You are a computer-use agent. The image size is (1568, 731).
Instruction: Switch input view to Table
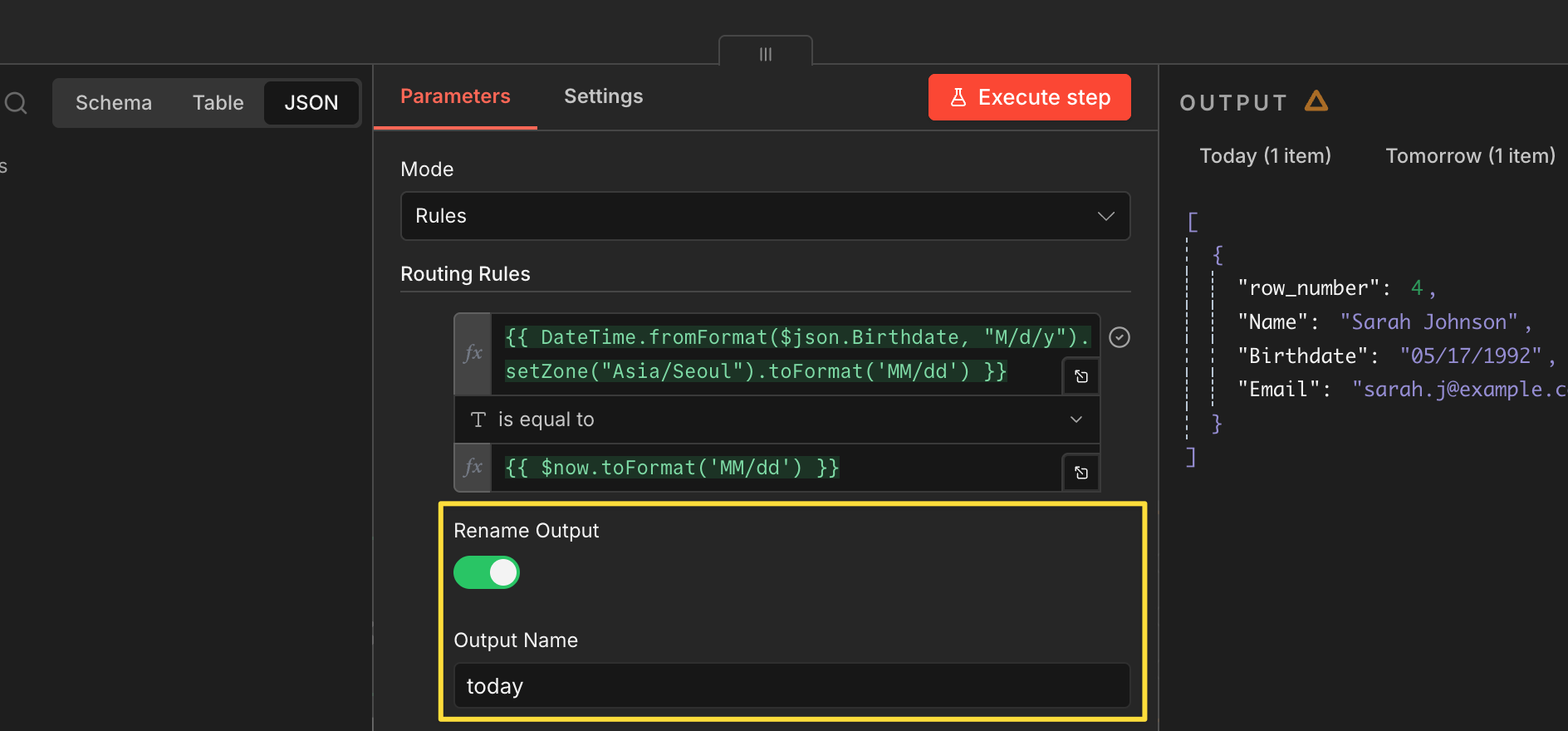[x=218, y=103]
